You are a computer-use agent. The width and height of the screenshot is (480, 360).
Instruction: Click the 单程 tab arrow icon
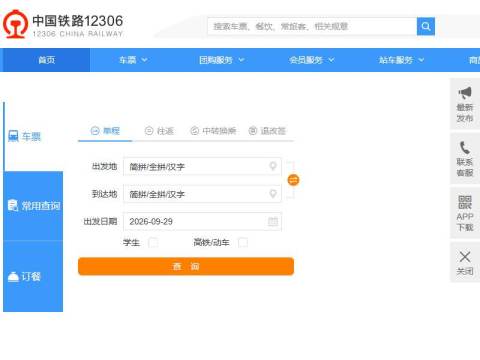point(95,131)
